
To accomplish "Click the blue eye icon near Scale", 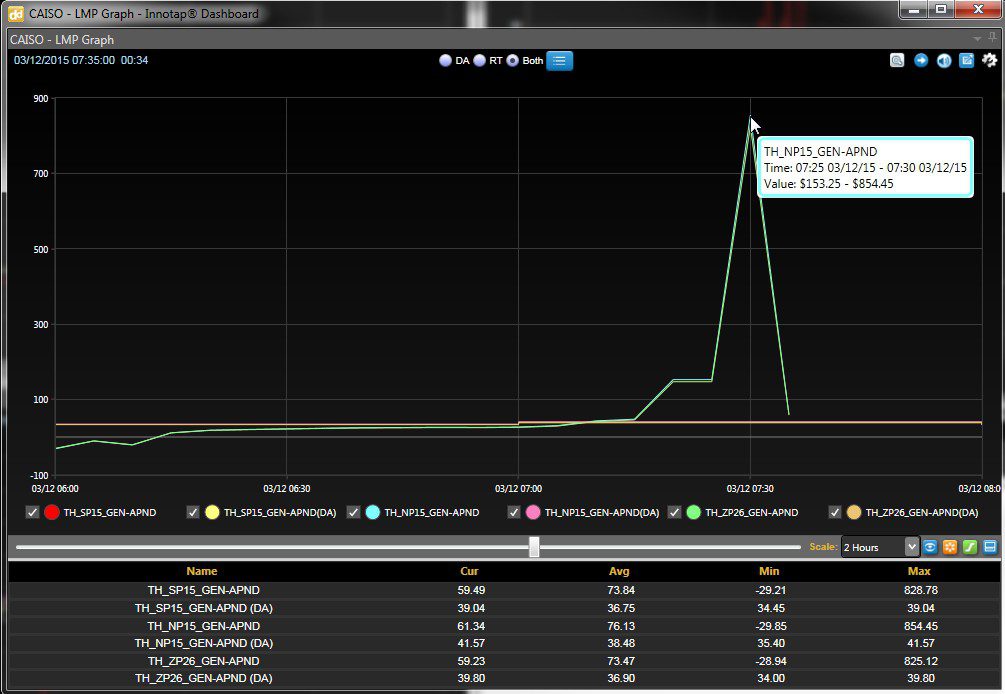I will point(930,547).
